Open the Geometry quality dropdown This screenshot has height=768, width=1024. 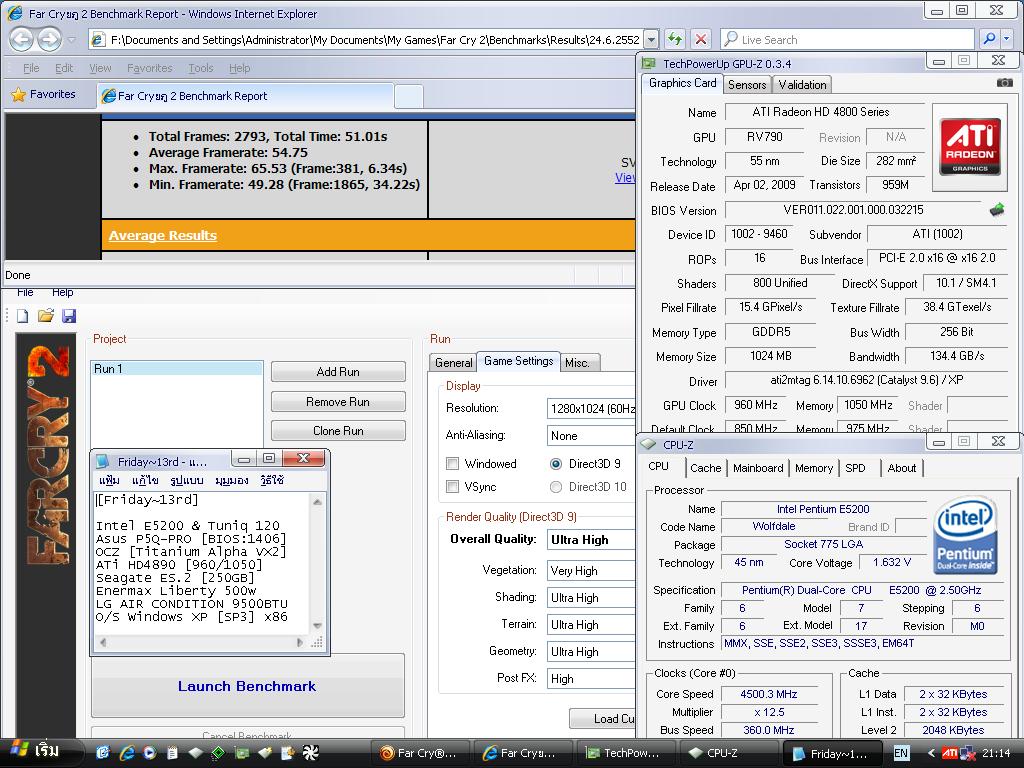591,651
